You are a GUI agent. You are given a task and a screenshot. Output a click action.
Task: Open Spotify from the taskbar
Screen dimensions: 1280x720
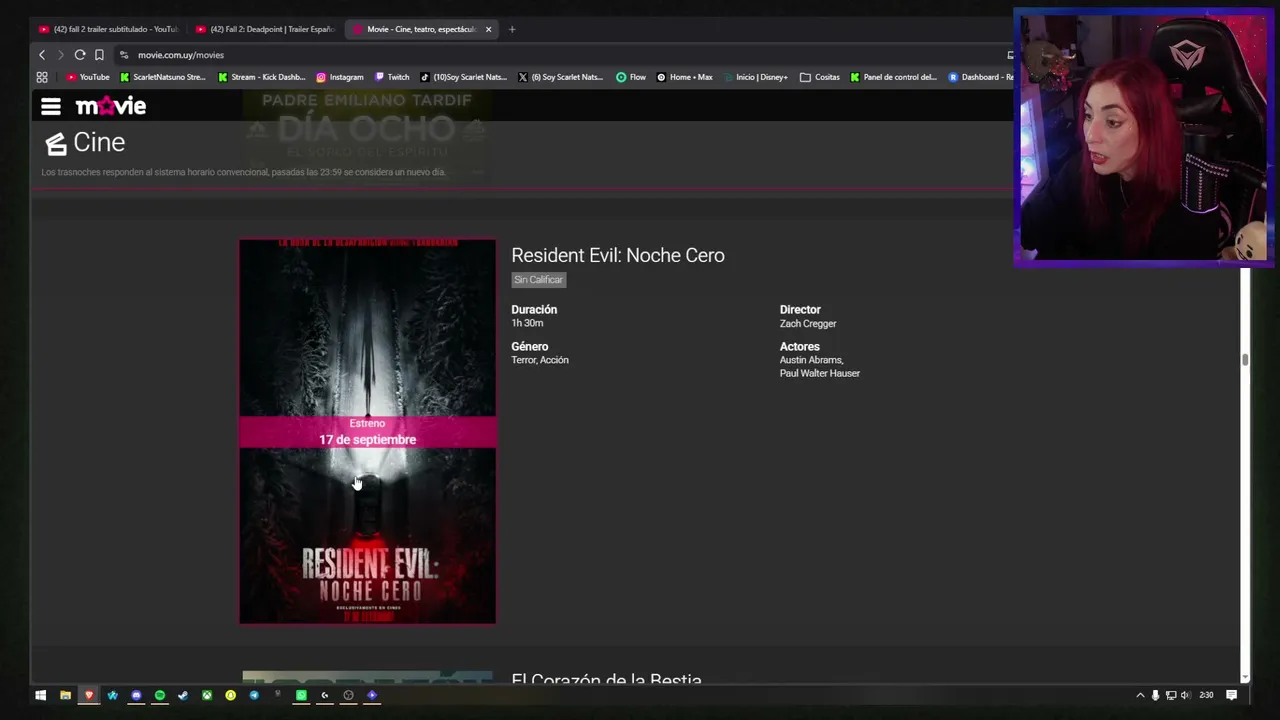(160, 695)
